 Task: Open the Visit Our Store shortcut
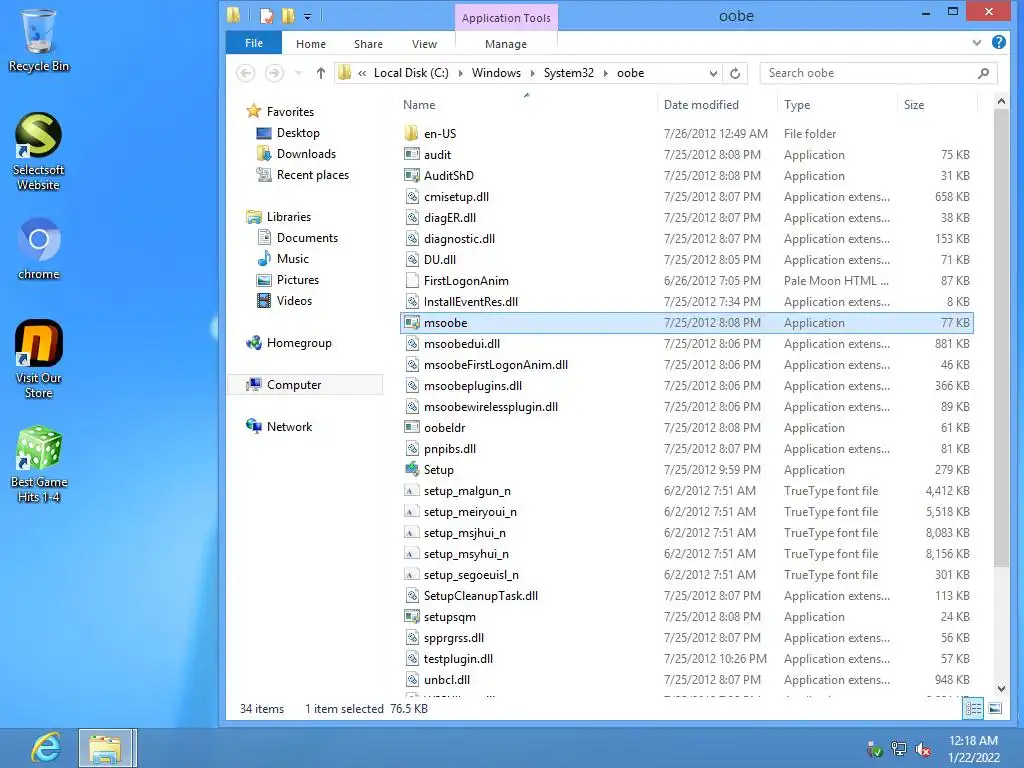pyautogui.click(x=39, y=343)
